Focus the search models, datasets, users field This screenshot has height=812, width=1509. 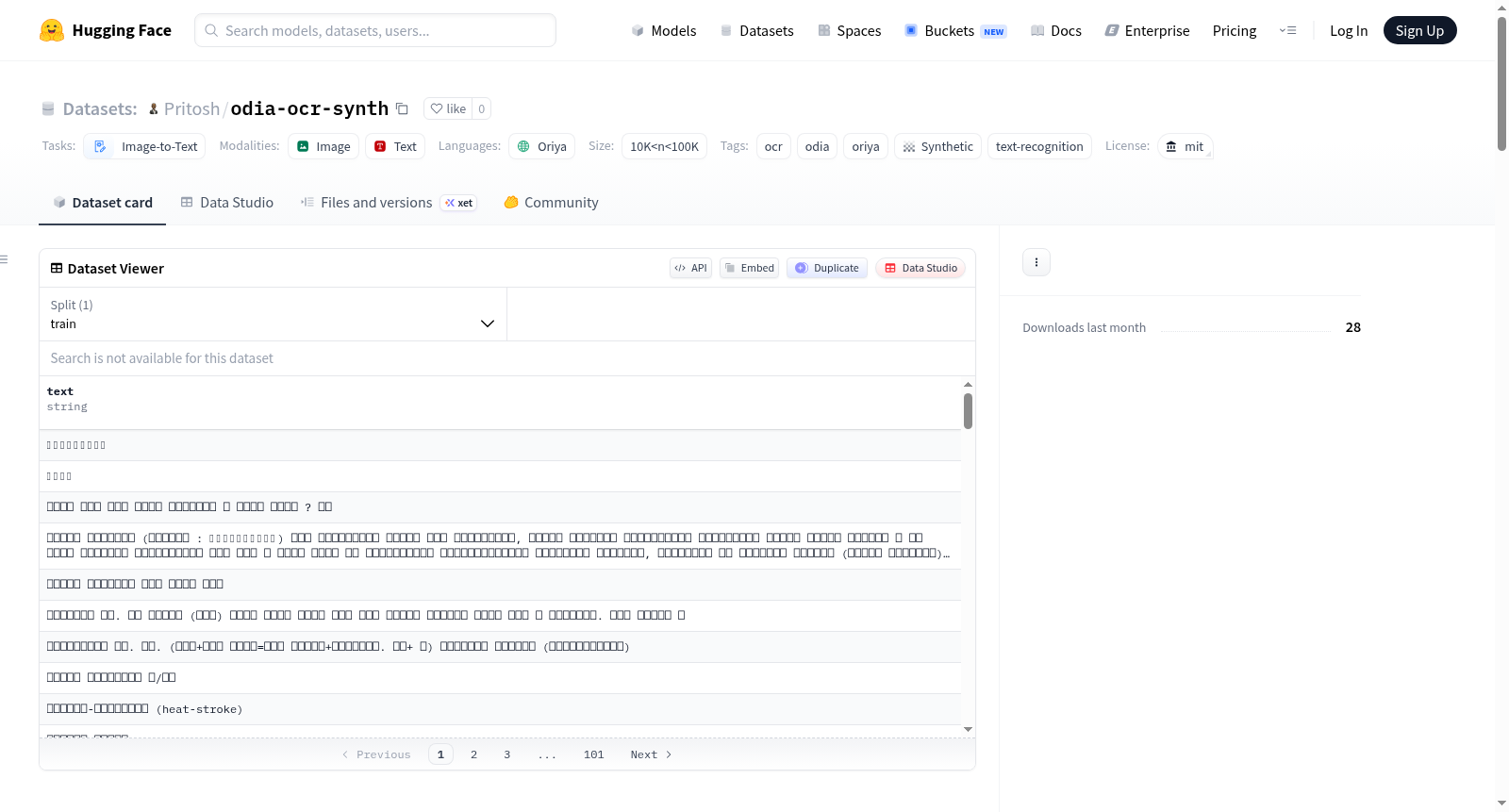[x=375, y=30]
